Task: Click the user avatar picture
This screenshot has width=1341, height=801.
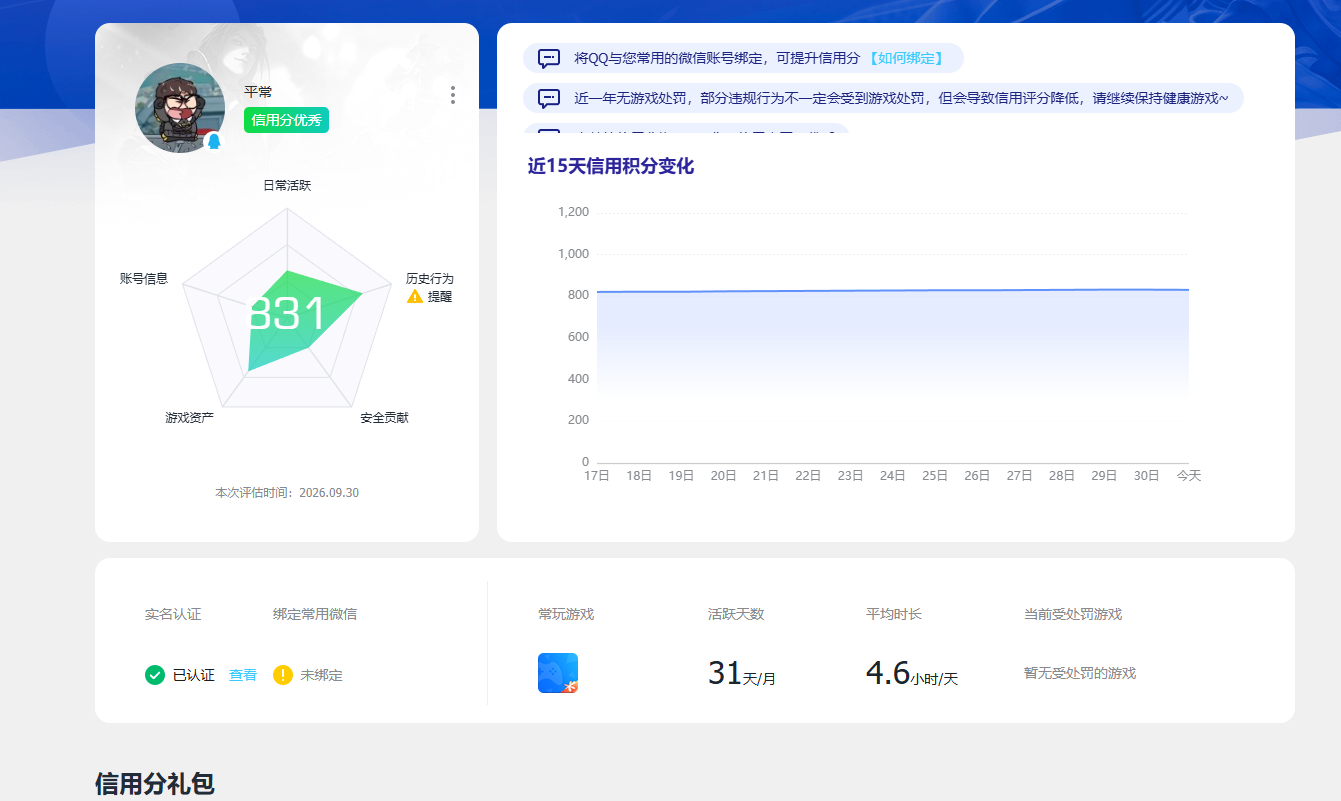Action: tap(180, 108)
